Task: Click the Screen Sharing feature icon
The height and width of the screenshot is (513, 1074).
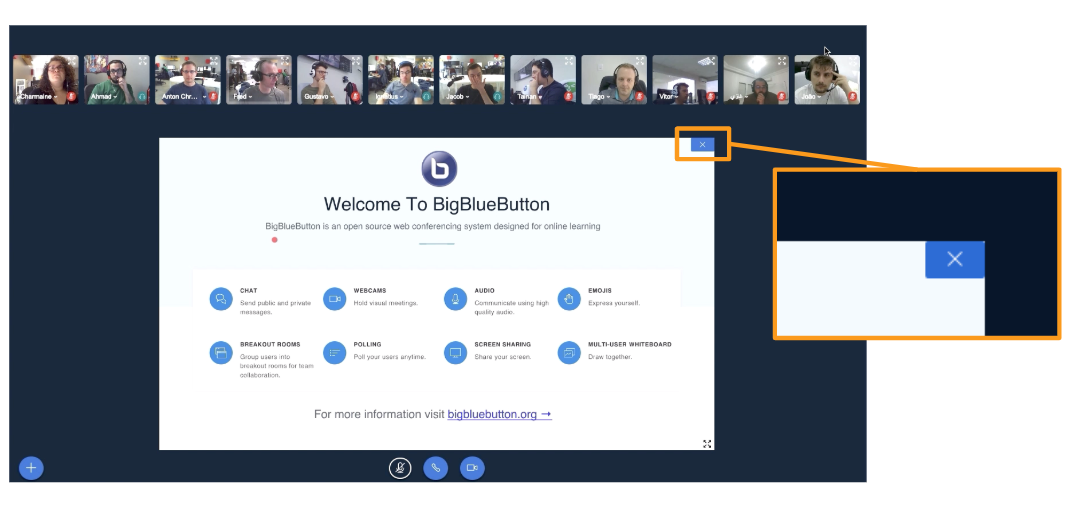Action: (x=455, y=353)
